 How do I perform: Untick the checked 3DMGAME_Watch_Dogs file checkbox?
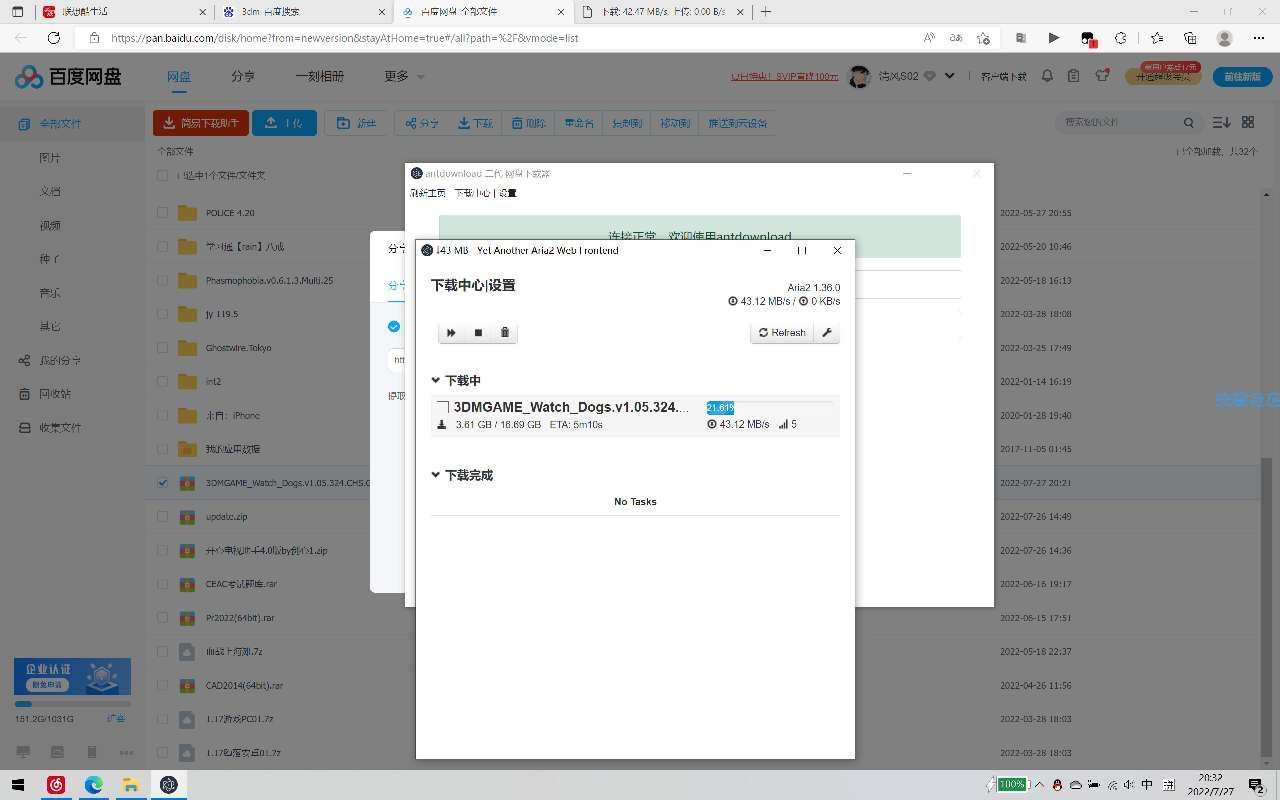[x=163, y=482]
